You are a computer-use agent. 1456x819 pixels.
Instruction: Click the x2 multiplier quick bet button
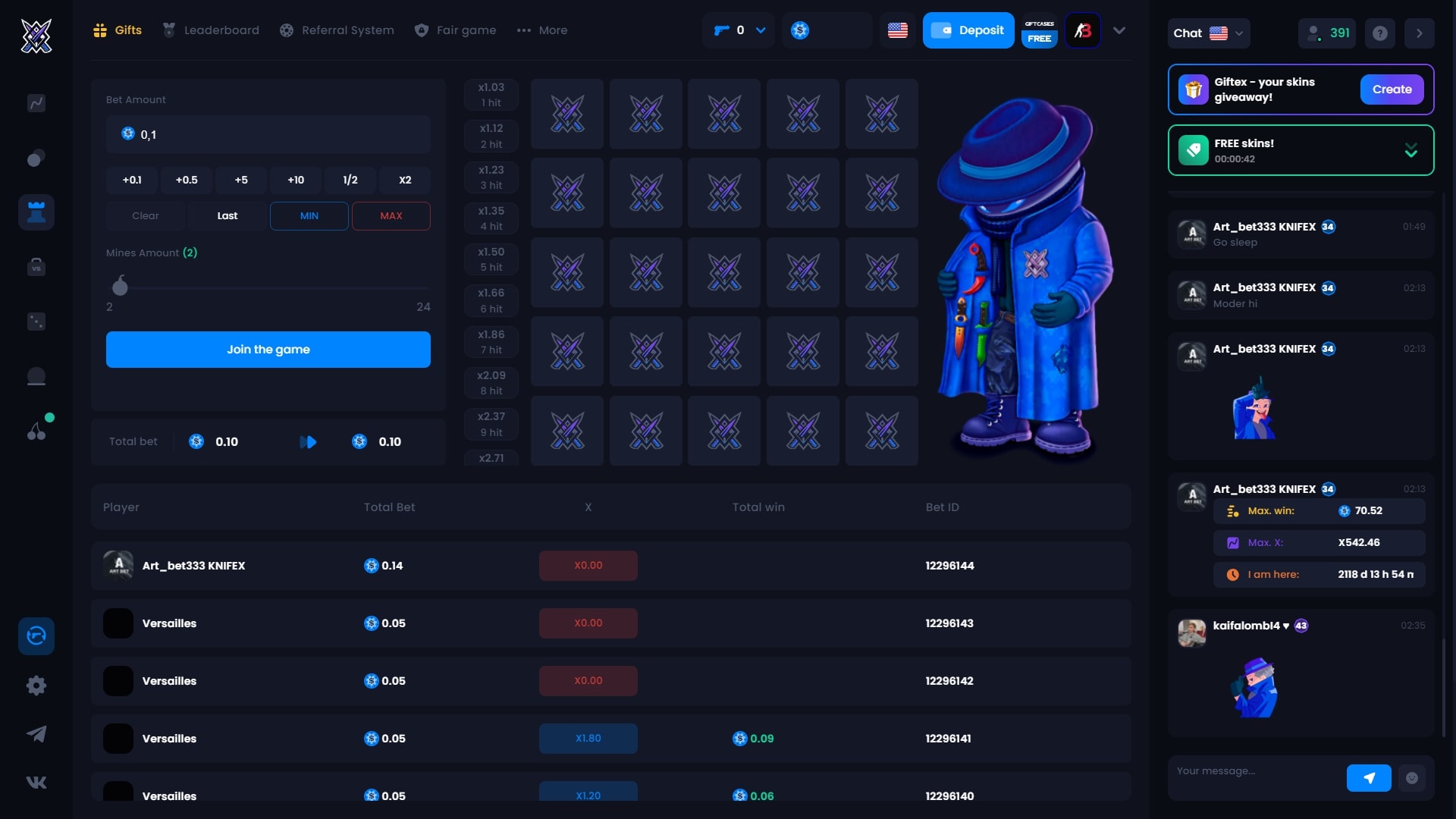click(x=404, y=180)
